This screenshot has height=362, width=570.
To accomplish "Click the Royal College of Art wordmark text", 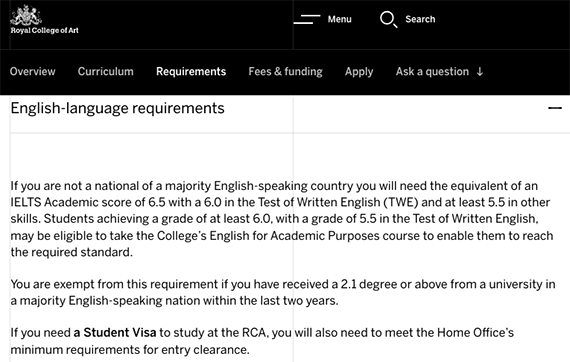I will [x=44, y=31].
